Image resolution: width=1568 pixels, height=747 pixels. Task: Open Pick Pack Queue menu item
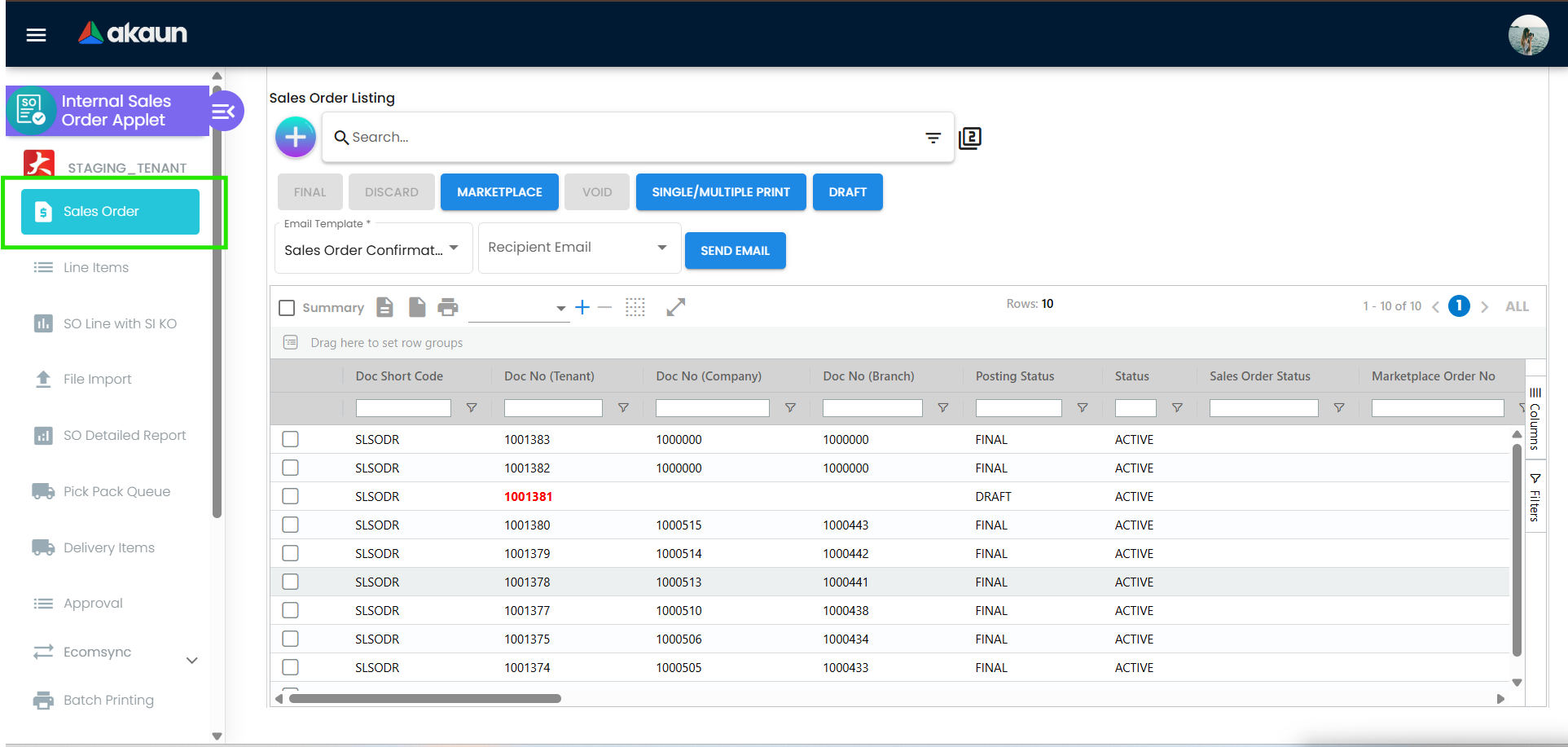point(116,492)
